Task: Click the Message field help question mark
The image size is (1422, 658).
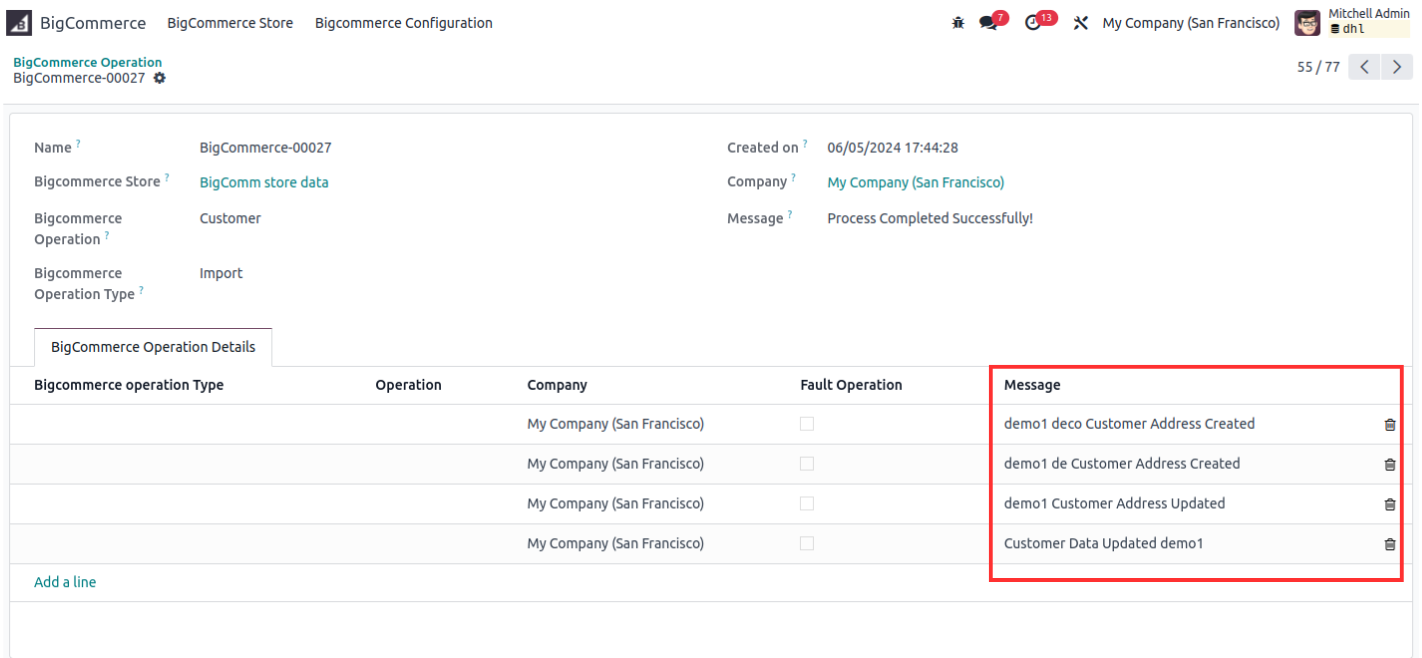Action: pos(790,214)
